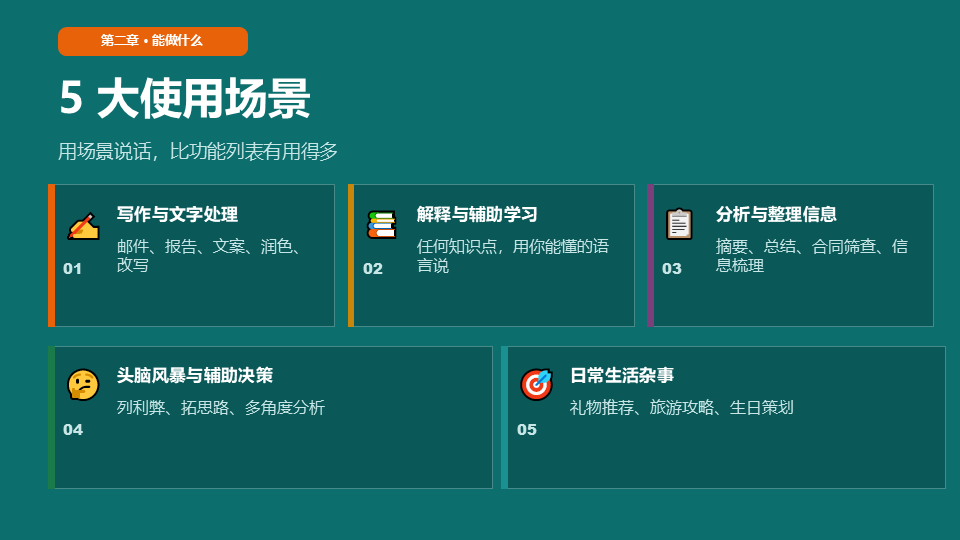
Task: Click the number label 03
Action: click(x=671, y=268)
